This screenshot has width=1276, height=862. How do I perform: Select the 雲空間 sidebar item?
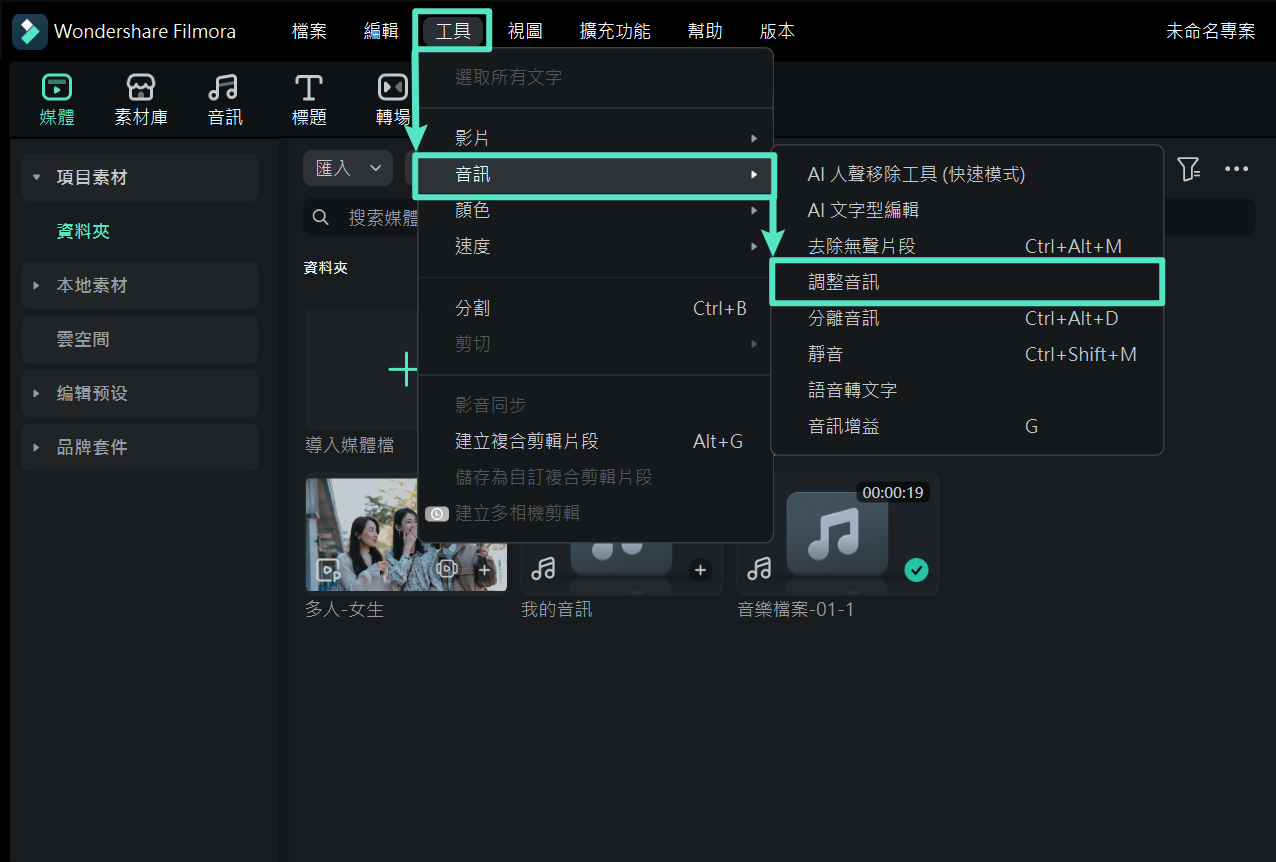coord(83,340)
